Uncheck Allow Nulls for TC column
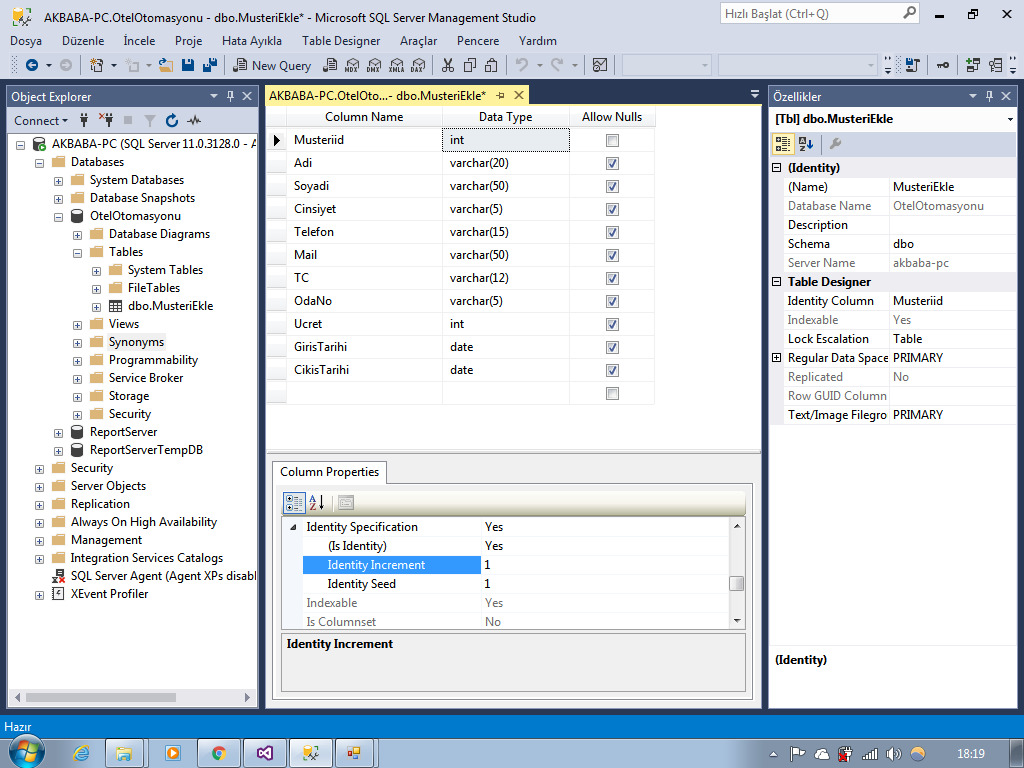The image size is (1024, 768). click(612, 278)
